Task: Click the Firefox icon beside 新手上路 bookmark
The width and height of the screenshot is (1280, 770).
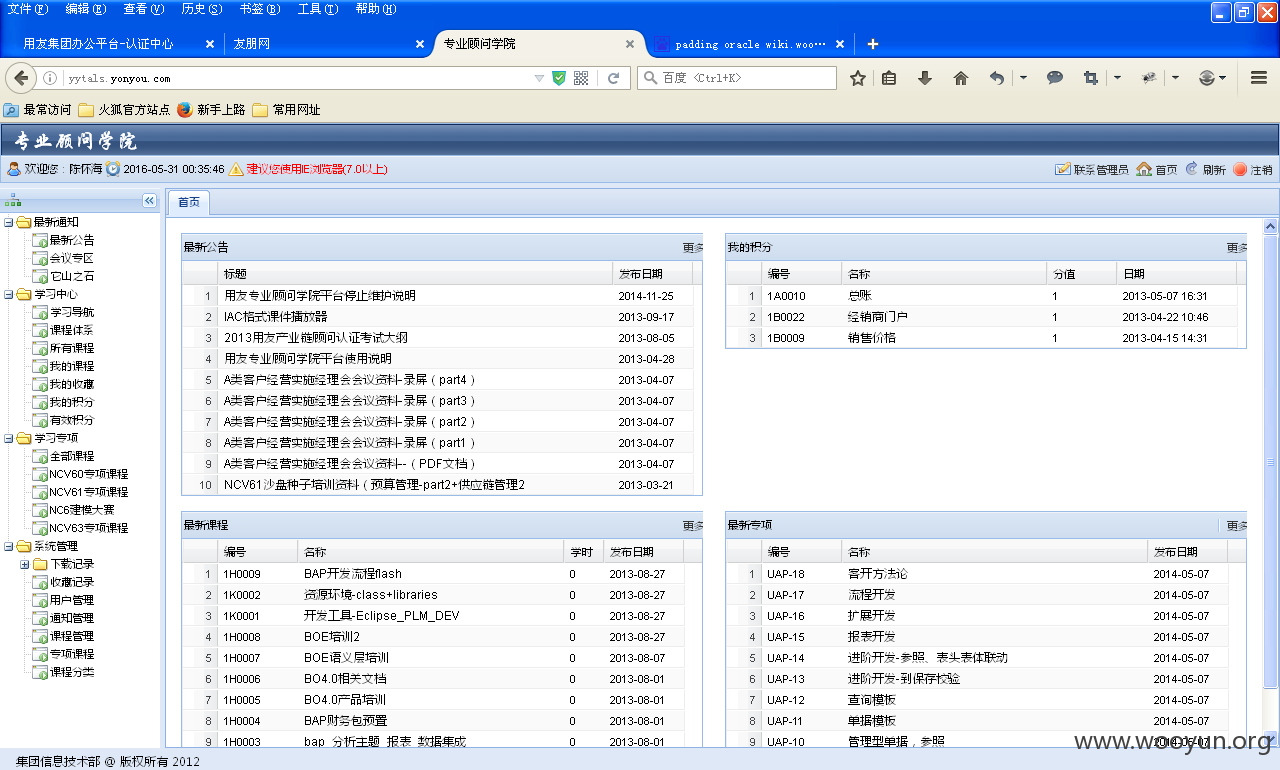Action: pos(185,110)
